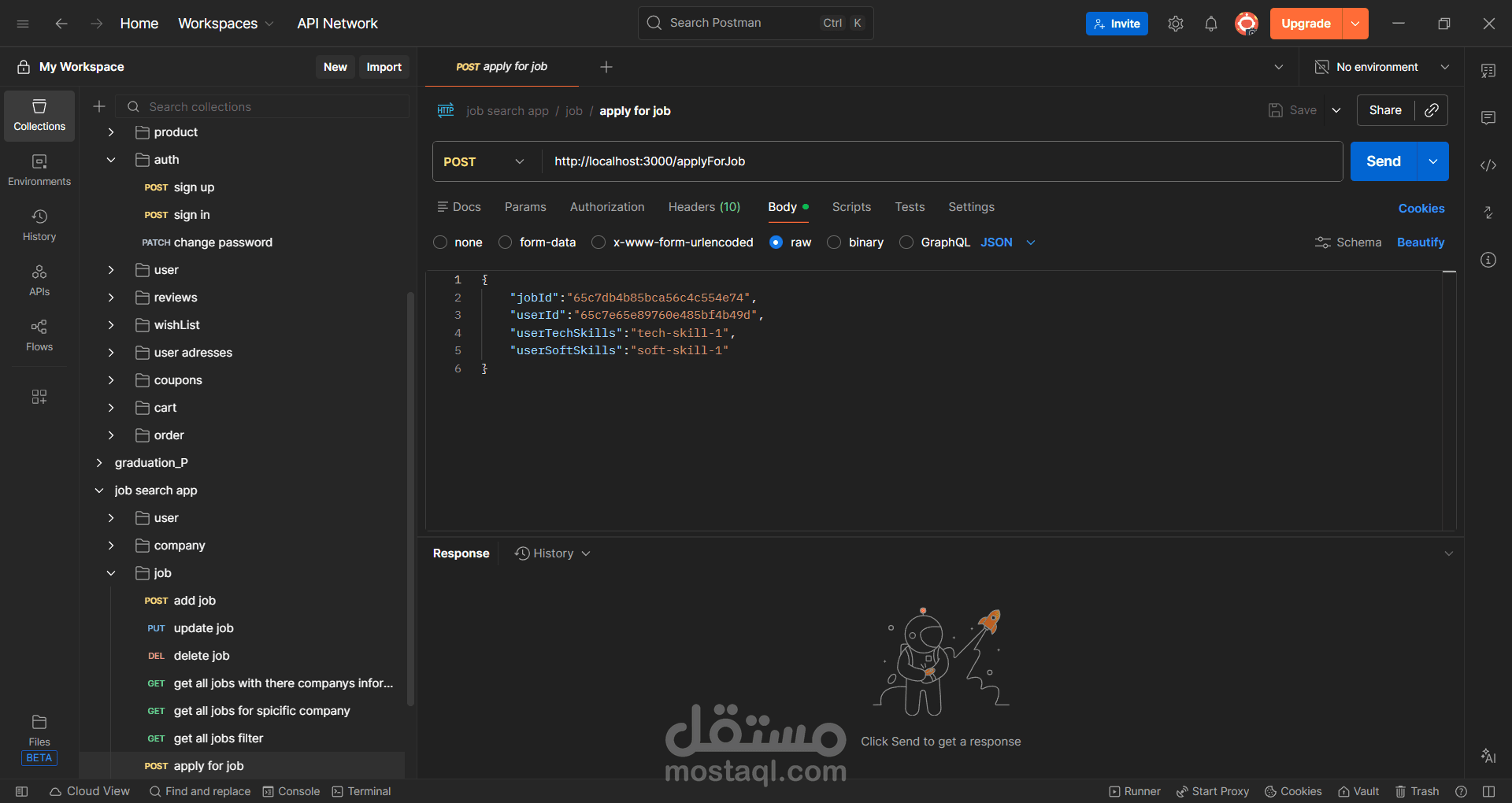Screen dimensions: 1512x803
Task: Open Environments sidebar panel
Action: pos(39,171)
